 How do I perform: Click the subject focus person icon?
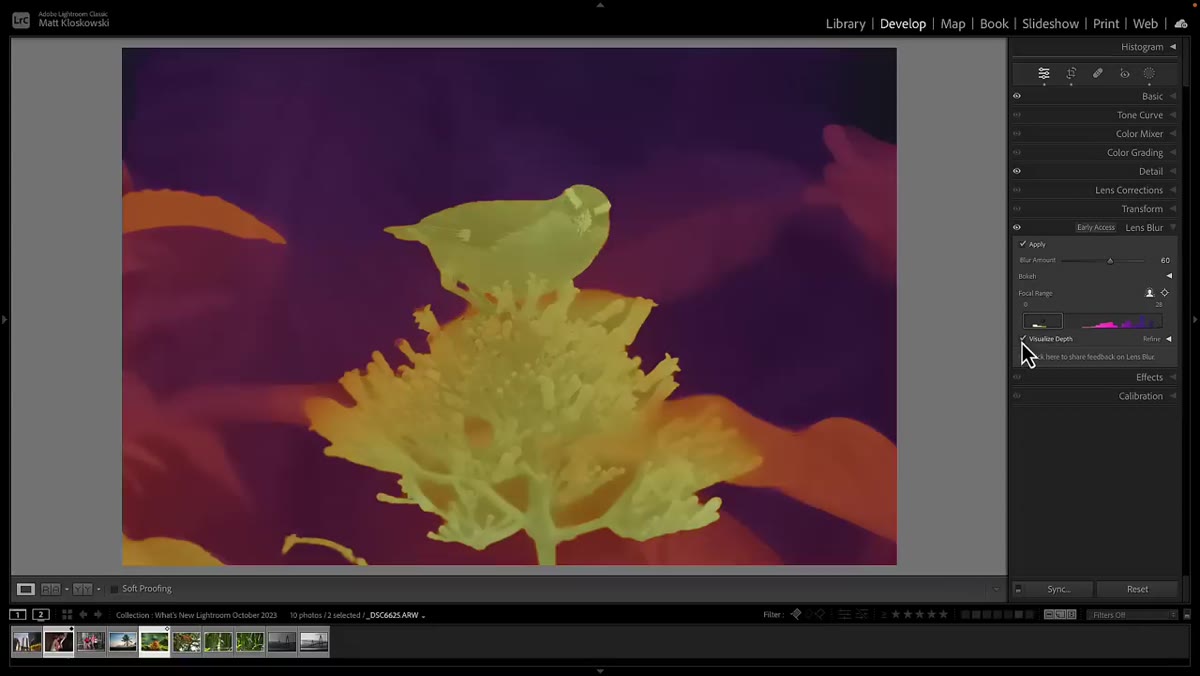1150,293
